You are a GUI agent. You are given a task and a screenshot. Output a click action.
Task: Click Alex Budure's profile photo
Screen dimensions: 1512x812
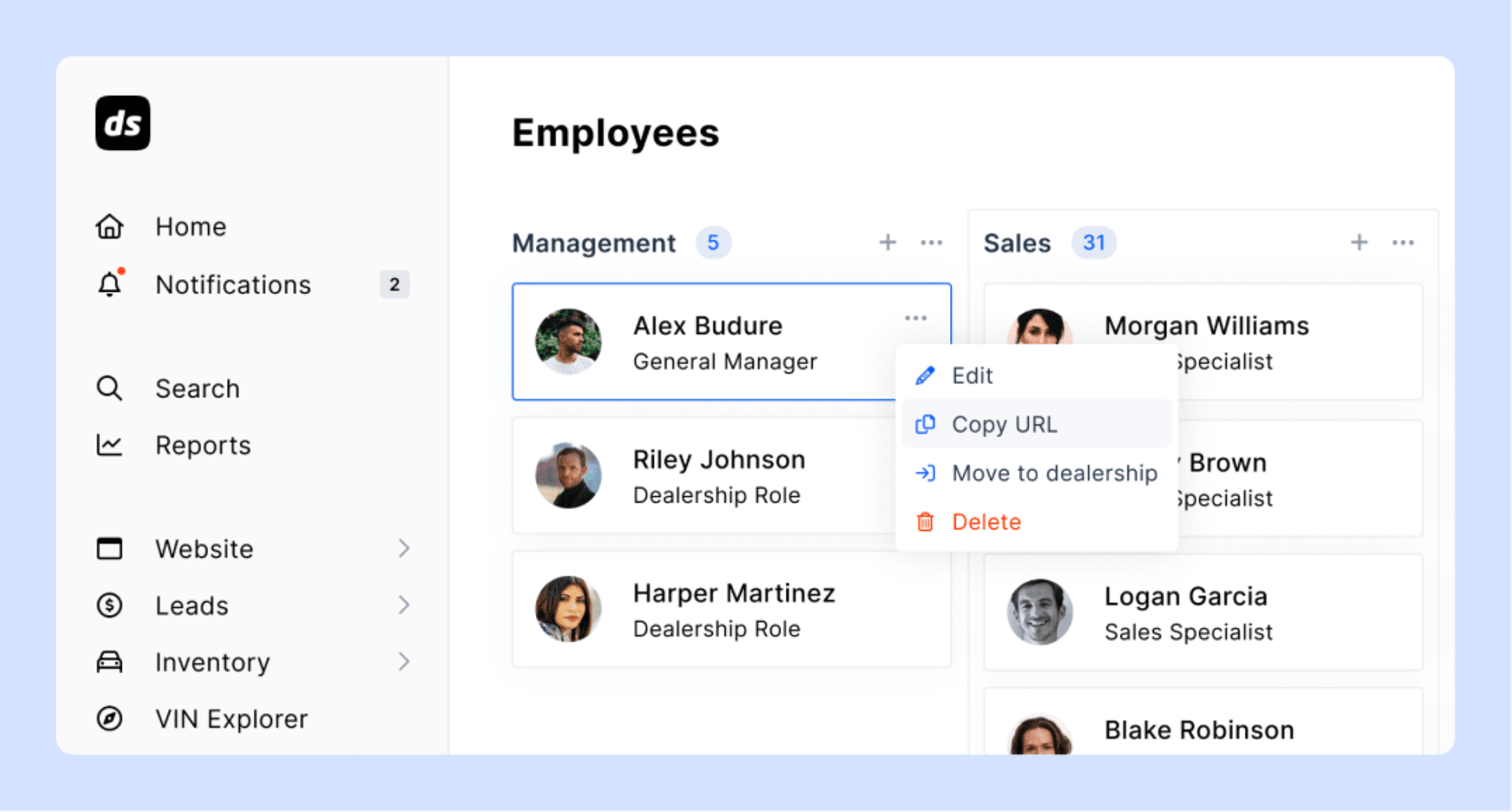point(568,341)
